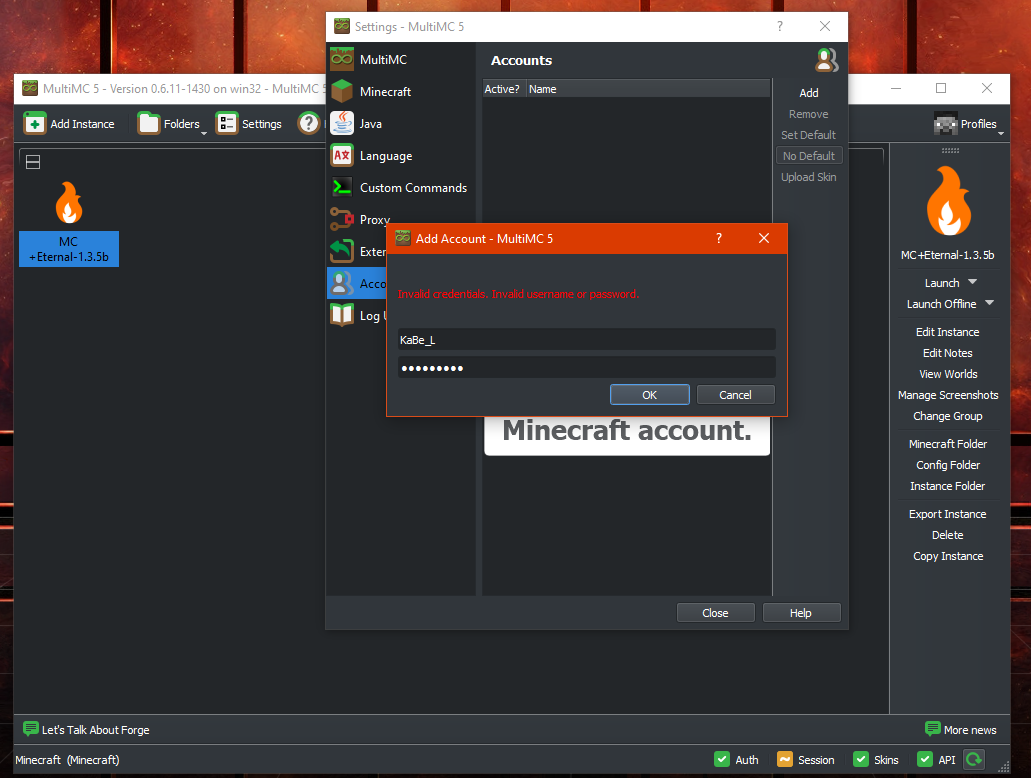
Task: Click the Add Instance toolbar icon
Action: pyautogui.click(x=34, y=123)
